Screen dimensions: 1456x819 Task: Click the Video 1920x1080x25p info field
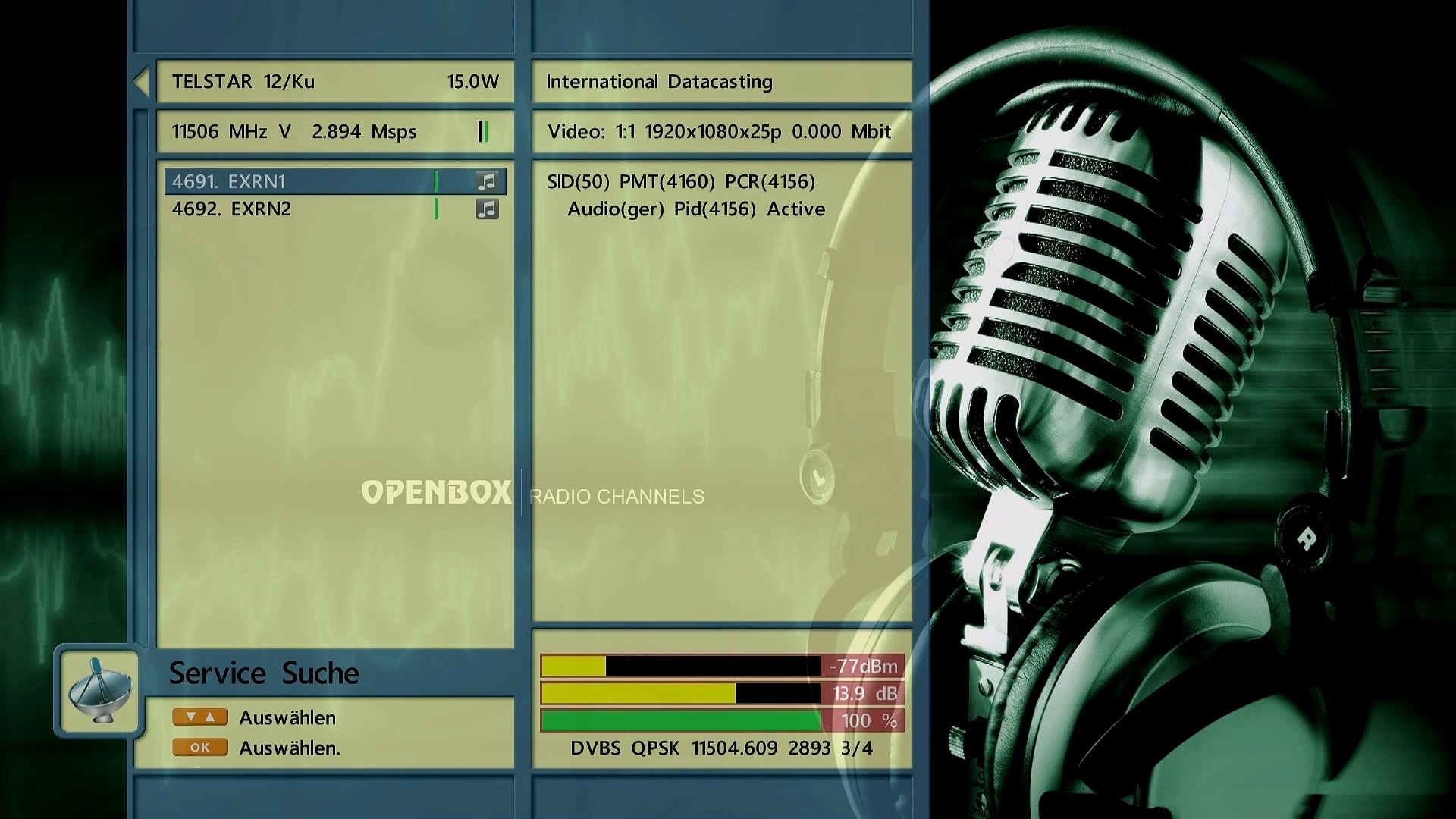coord(720,131)
